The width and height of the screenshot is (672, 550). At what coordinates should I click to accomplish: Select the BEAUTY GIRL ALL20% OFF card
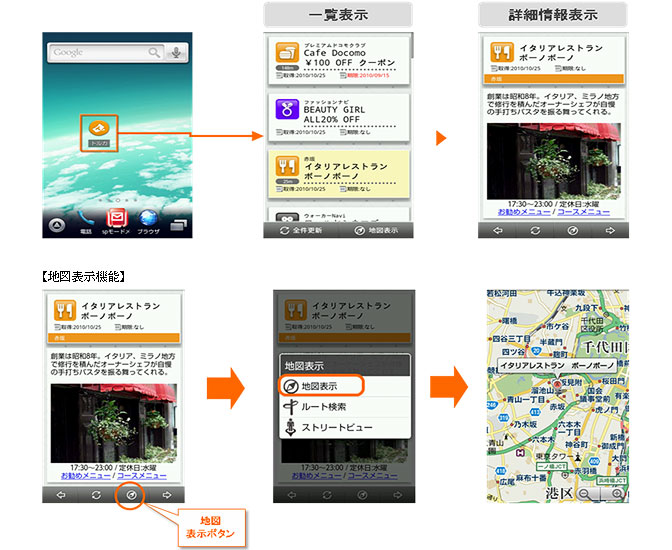pyautogui.click(x=338, y=117)
